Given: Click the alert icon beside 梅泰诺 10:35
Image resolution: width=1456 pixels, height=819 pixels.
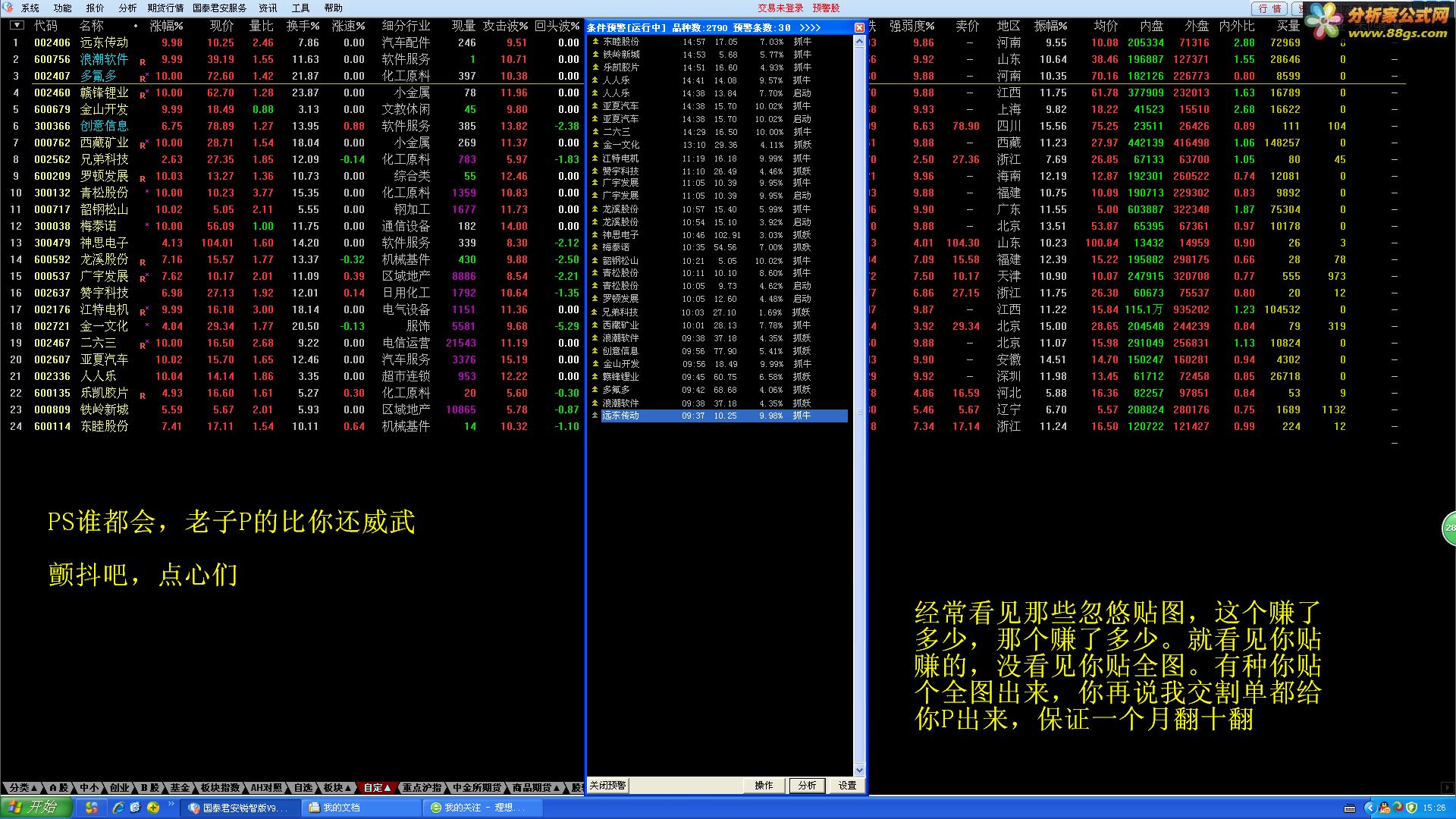Looking at the screenshot, I should [x=595, y=247].
